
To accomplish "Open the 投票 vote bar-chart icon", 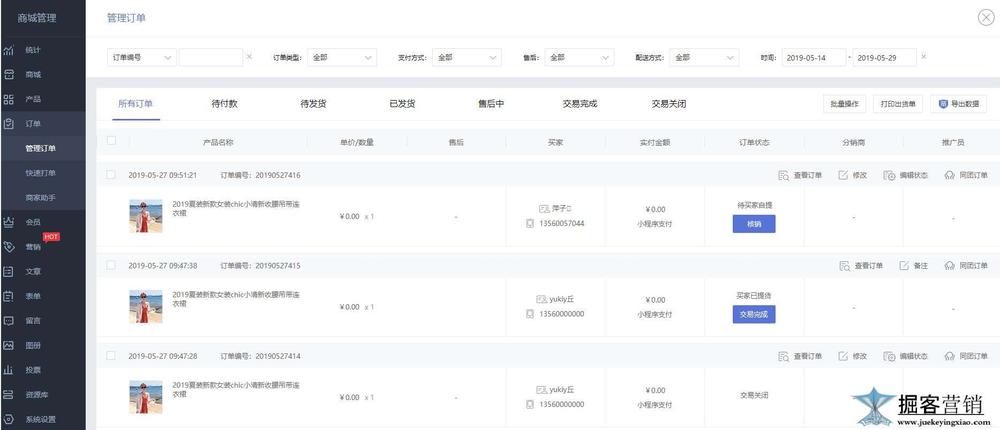I will pyautogui.click(x=8, y=370).
